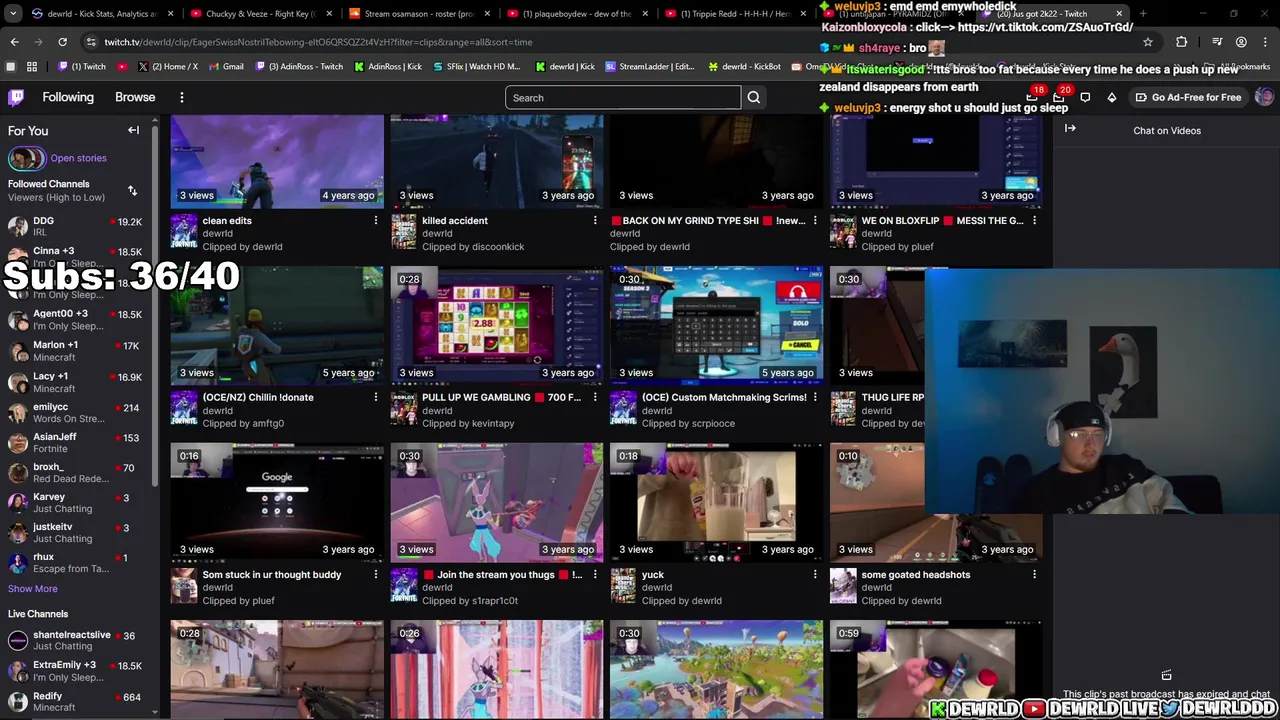Open the YouTube bookmark icon
1280x720 pixels.
click(123, 67)
